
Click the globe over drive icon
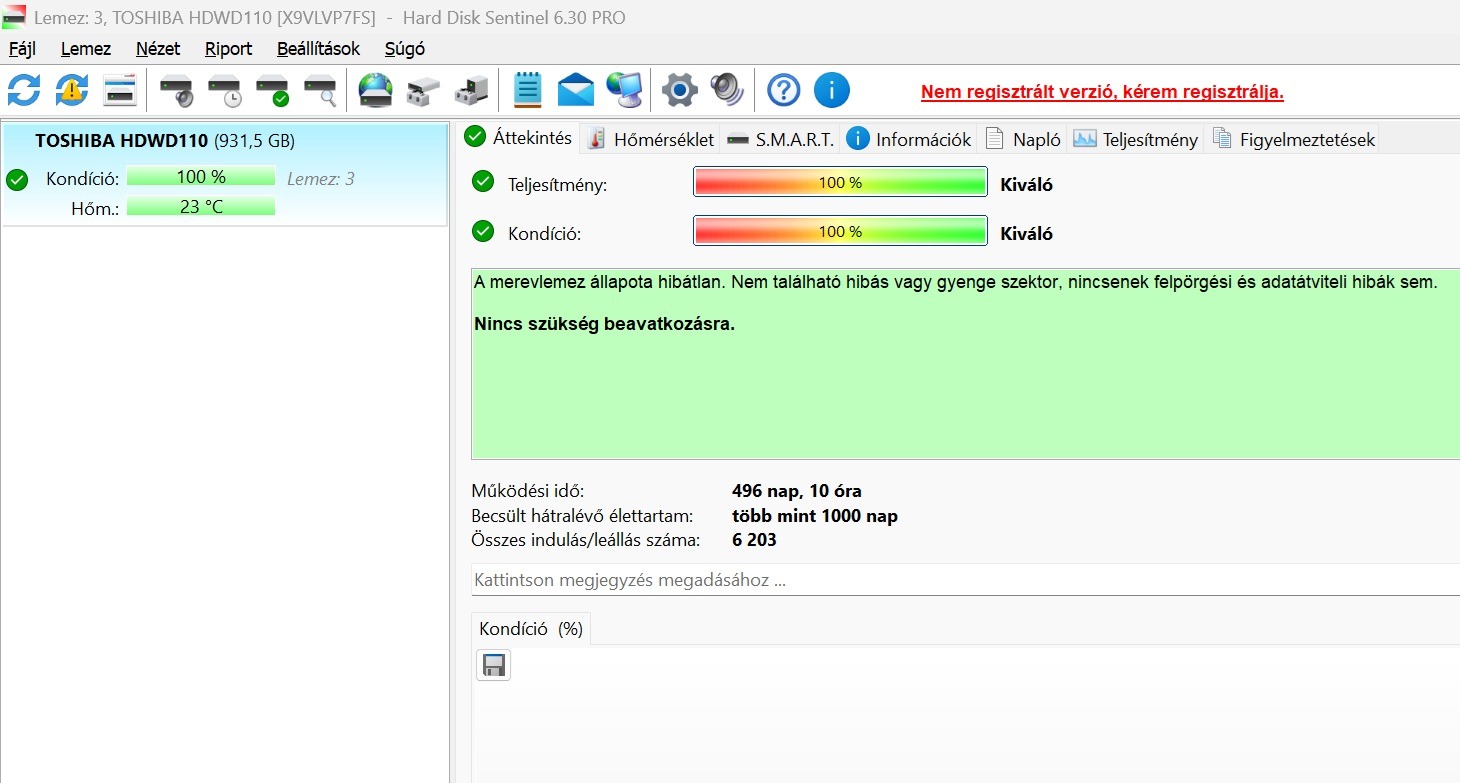(x=376, y=91)
